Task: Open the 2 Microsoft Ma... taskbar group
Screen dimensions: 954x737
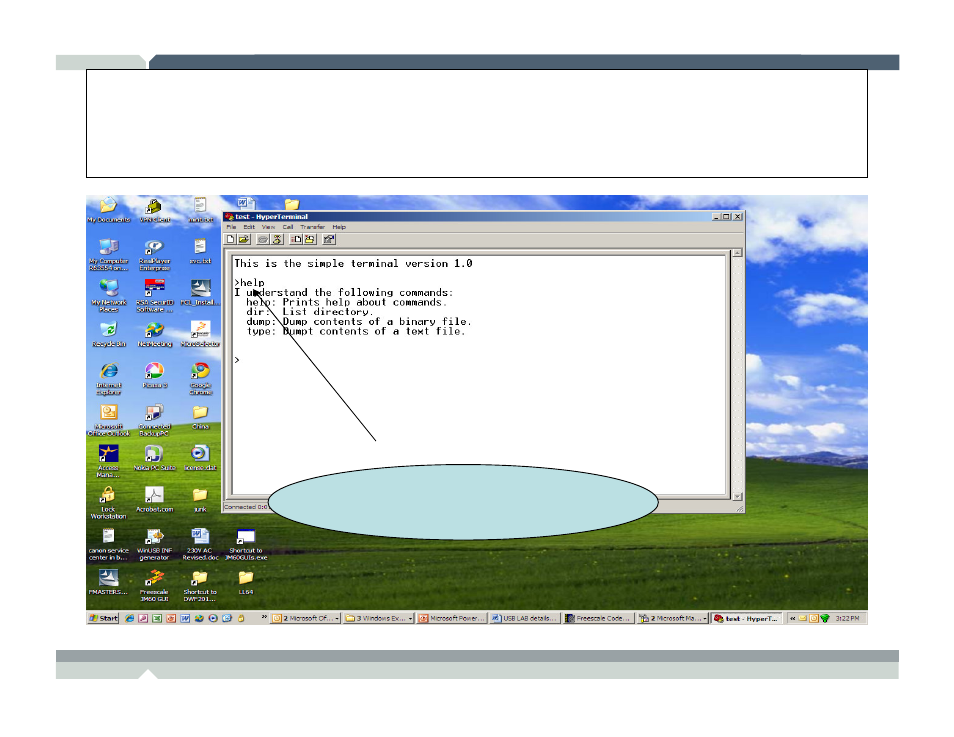Action: [672, 618]
